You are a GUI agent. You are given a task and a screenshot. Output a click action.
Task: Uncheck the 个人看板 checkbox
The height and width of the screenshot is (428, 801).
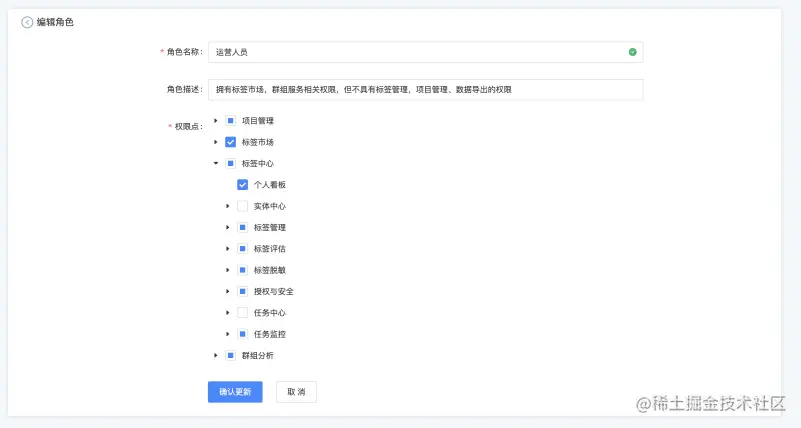(243, 185)
